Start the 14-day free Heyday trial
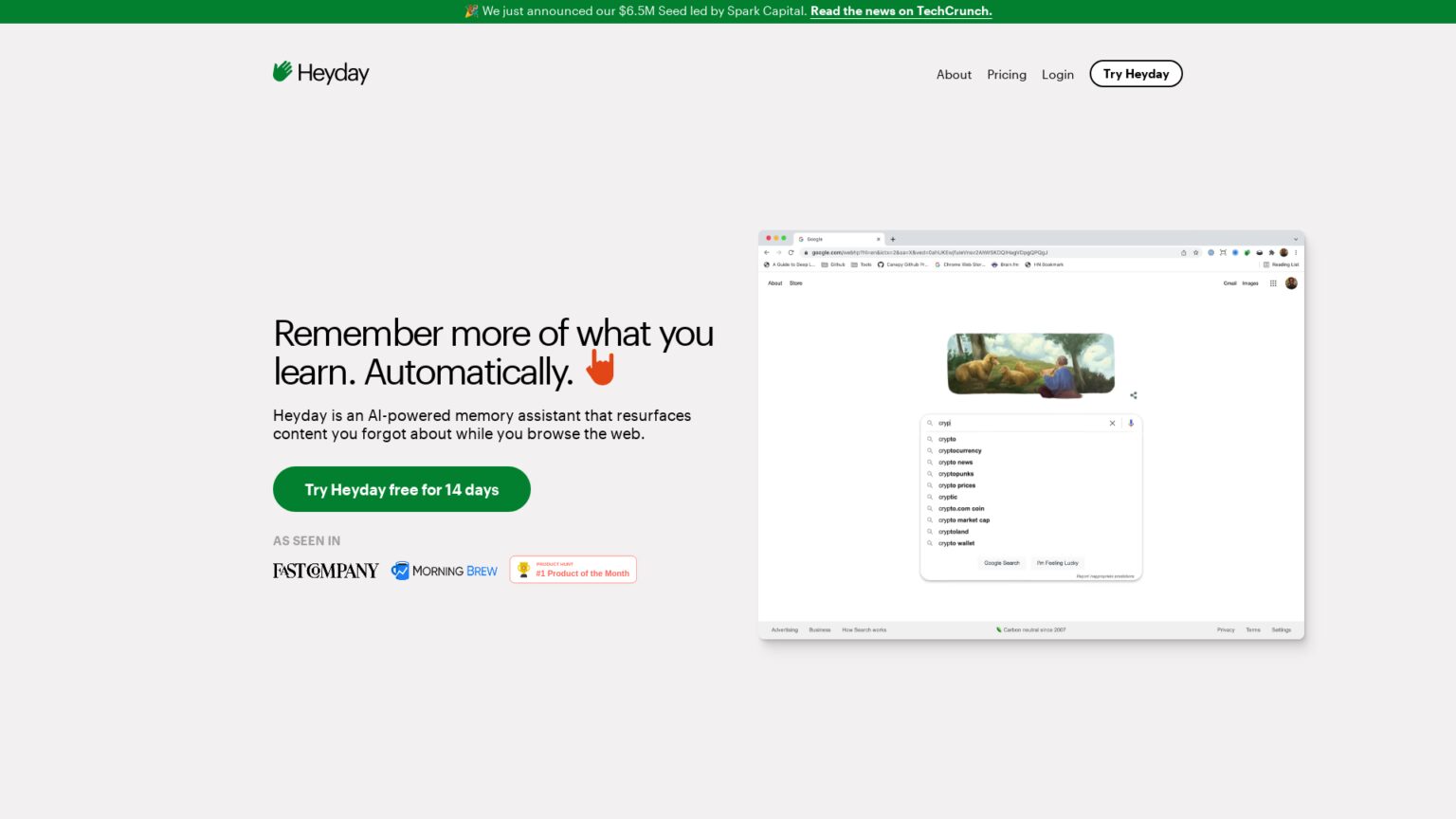 (402, 489)
